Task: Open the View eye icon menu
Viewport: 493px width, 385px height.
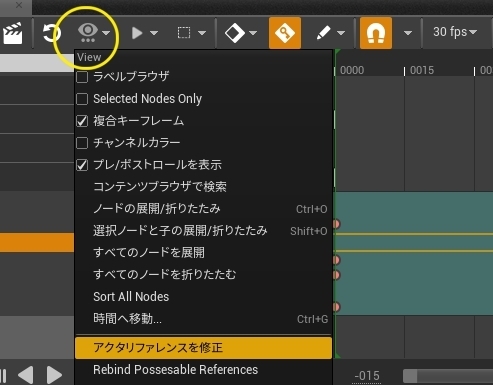Action: (x=88, y=33)
